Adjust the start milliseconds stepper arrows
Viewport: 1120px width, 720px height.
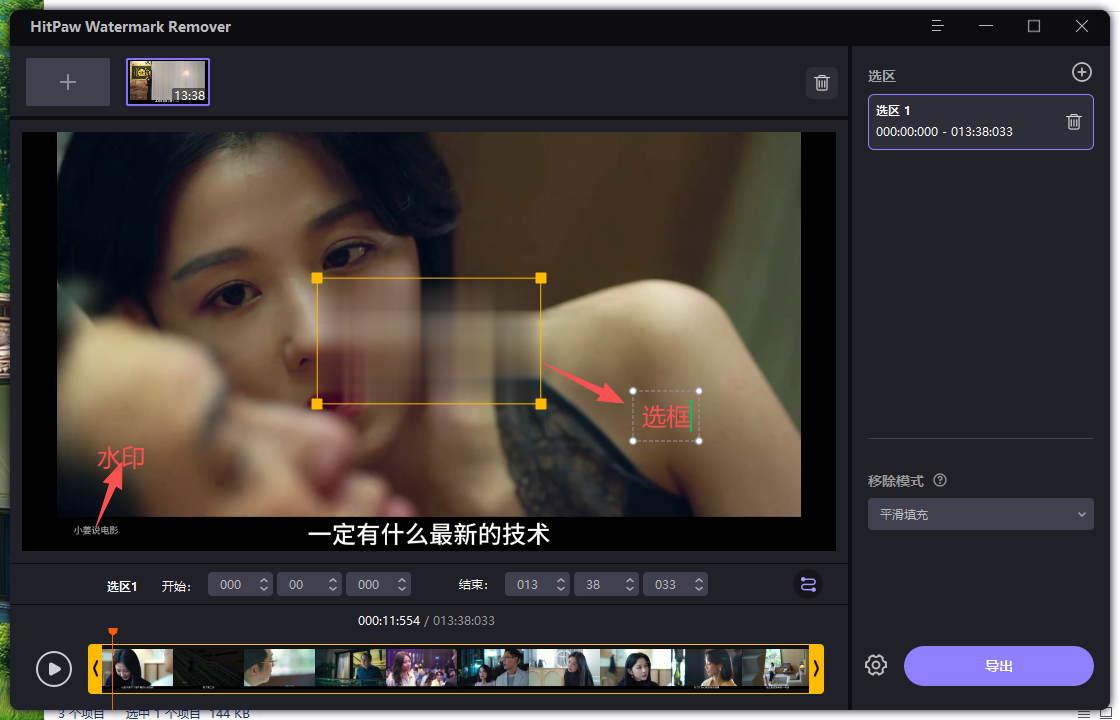coord(402,584)
